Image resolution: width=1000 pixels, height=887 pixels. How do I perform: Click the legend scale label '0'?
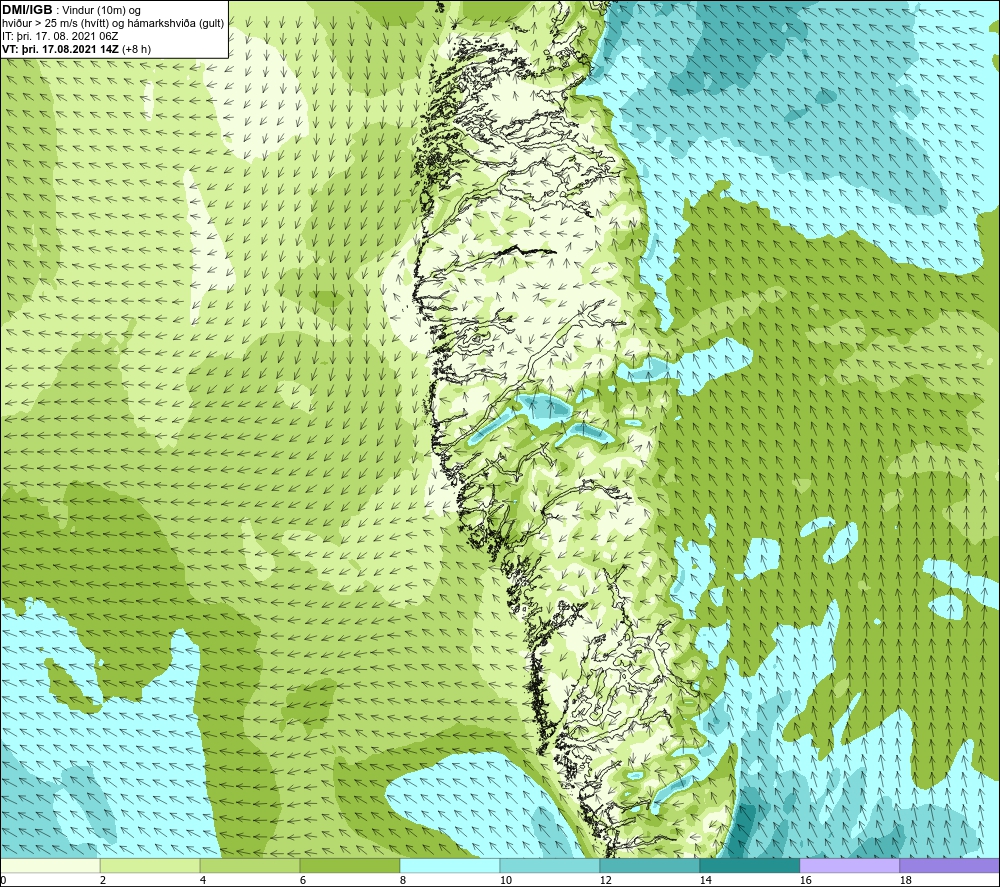click(x=3, y=880)
